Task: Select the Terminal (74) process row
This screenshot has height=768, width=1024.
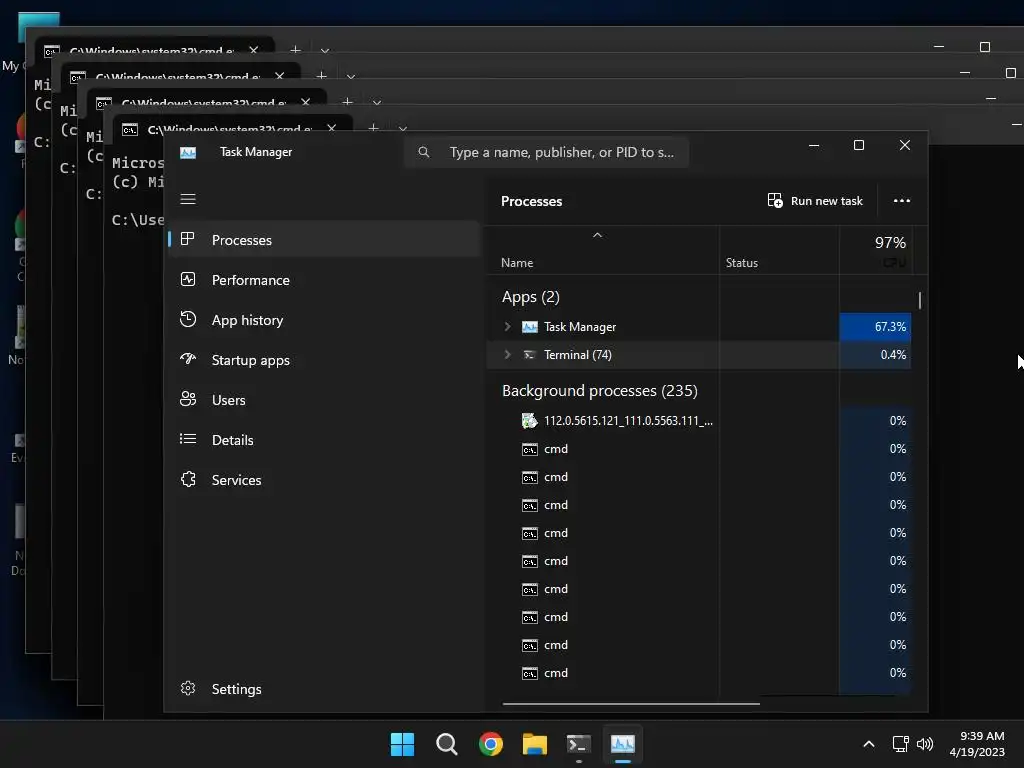Action: point(699,355)
